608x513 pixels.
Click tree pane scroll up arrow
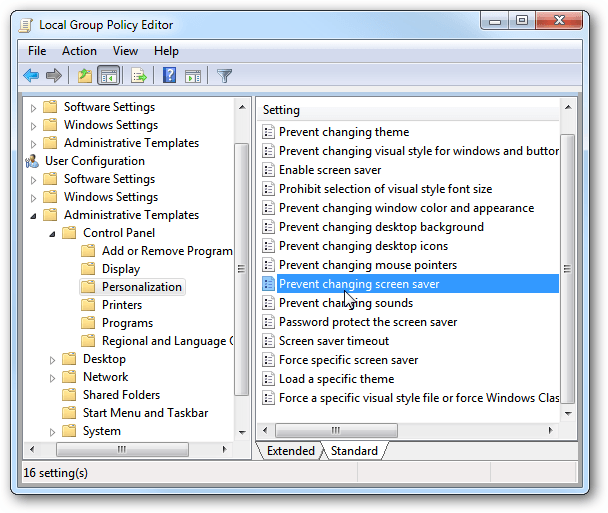(242, 107)
